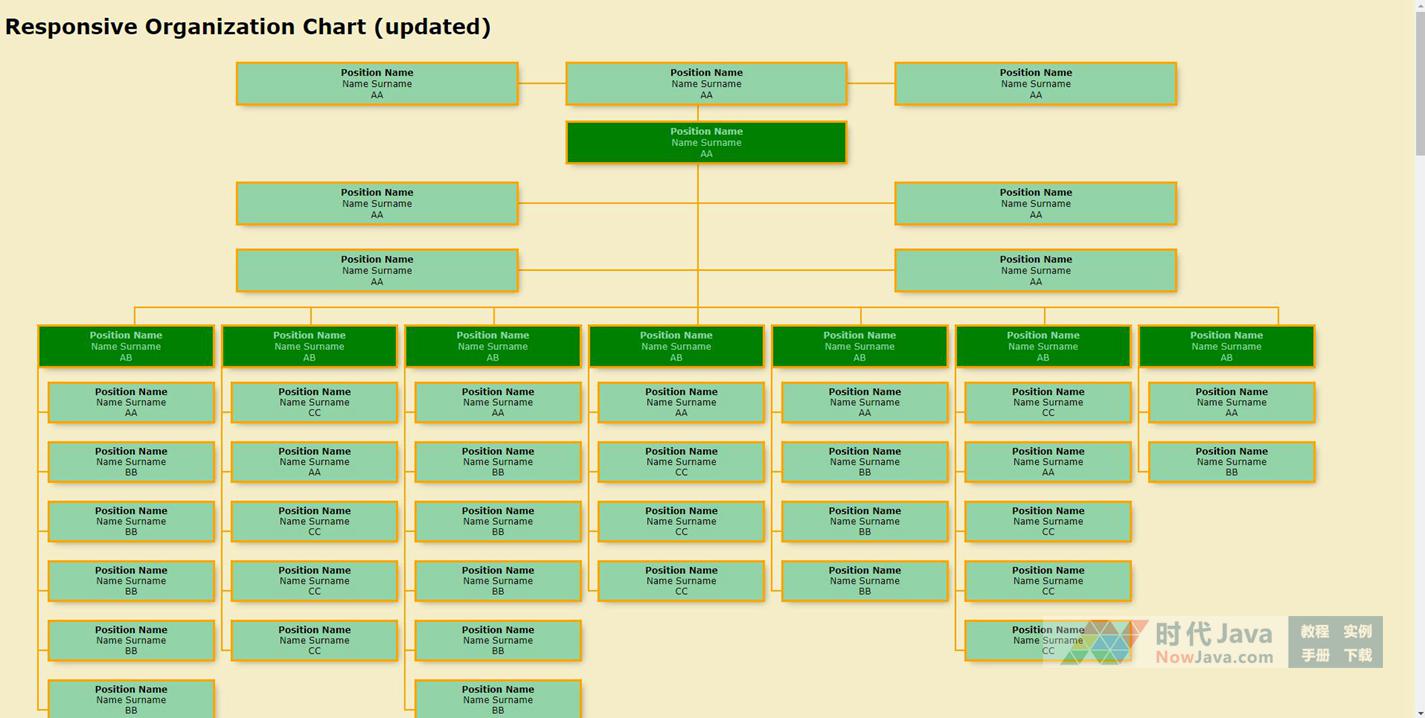This screenshot has height=718, width=1425.
Task: Select the AA box in second AB column
Action: (x=314, y=462)
